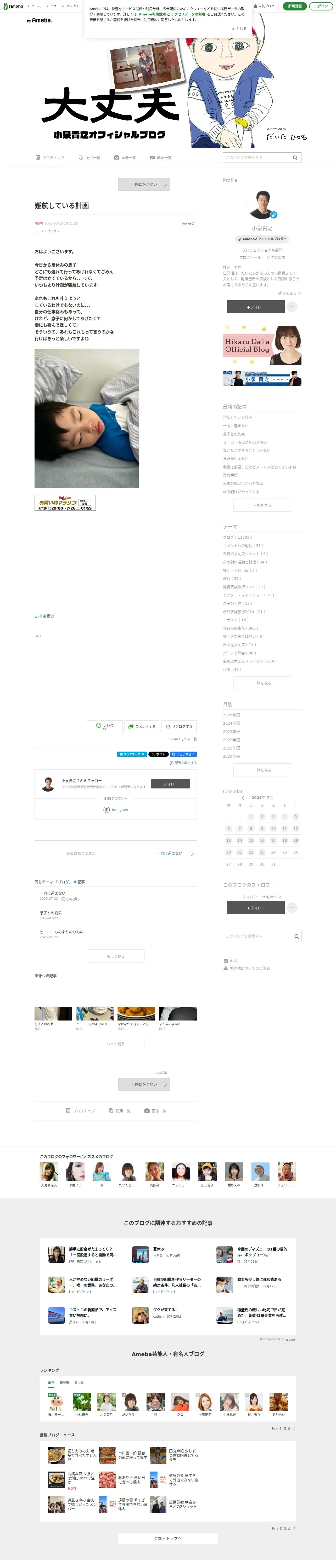The width and height of the screenshot is (336, 1568).
Task: Open the Rakuten お買い物マラソン banner
Action: point(65,503)
